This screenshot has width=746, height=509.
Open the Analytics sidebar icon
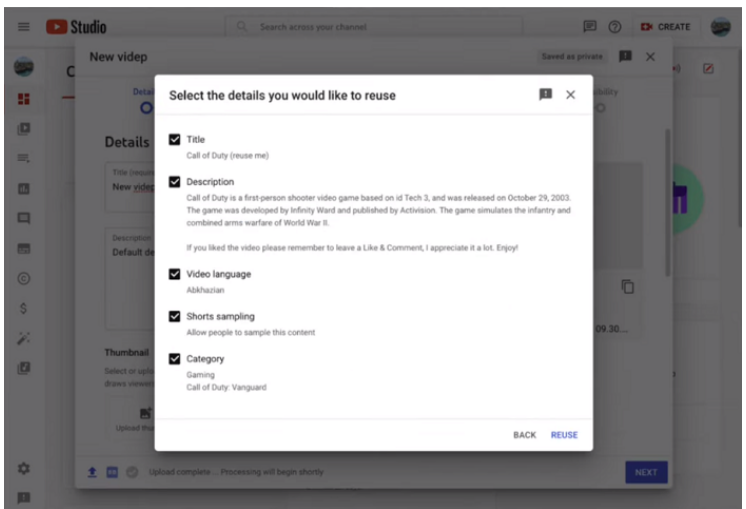point(23,189)
